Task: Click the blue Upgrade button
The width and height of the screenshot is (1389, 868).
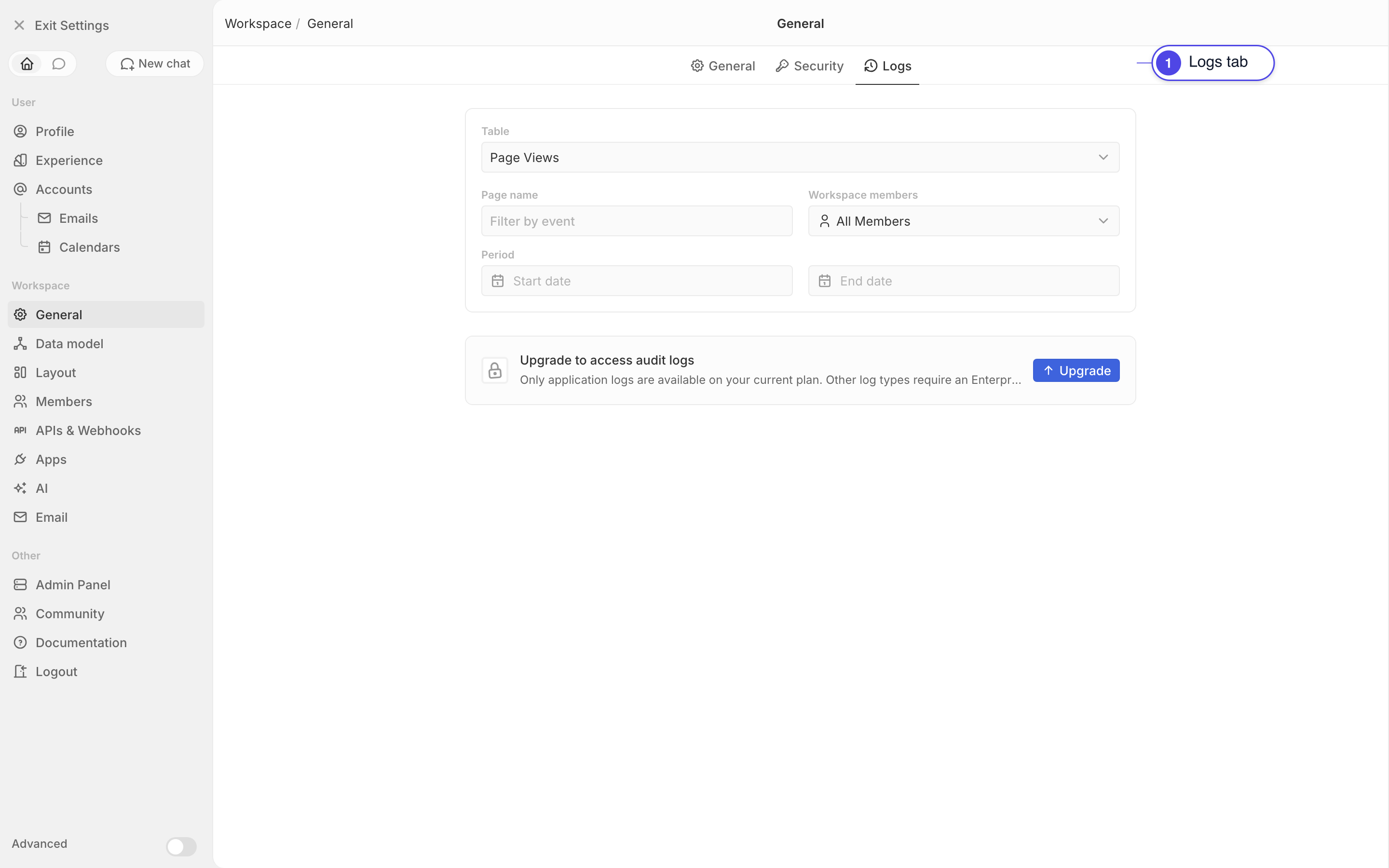Action: [x=1076, y=370]
